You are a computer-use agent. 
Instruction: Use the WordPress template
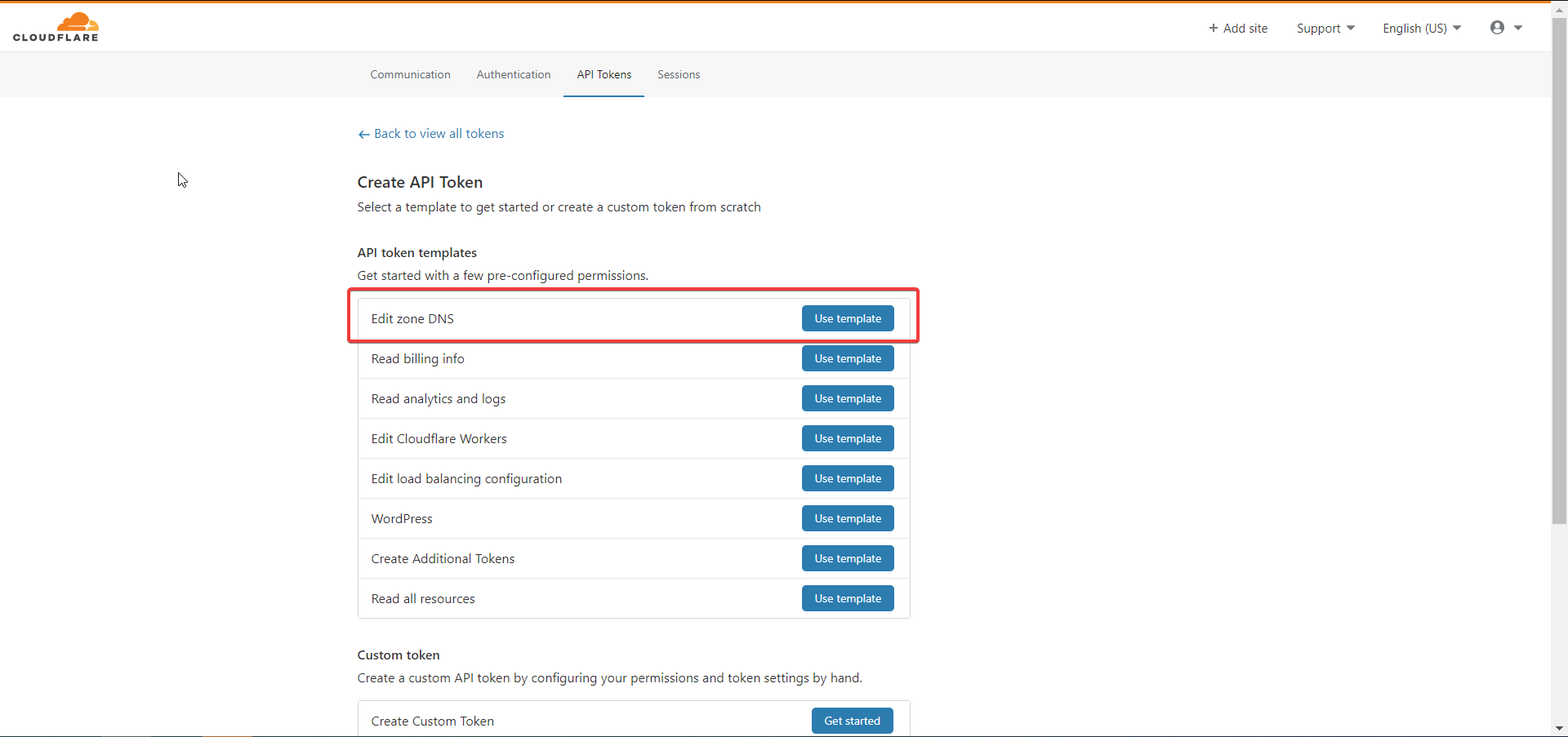(x=848, y=518)
